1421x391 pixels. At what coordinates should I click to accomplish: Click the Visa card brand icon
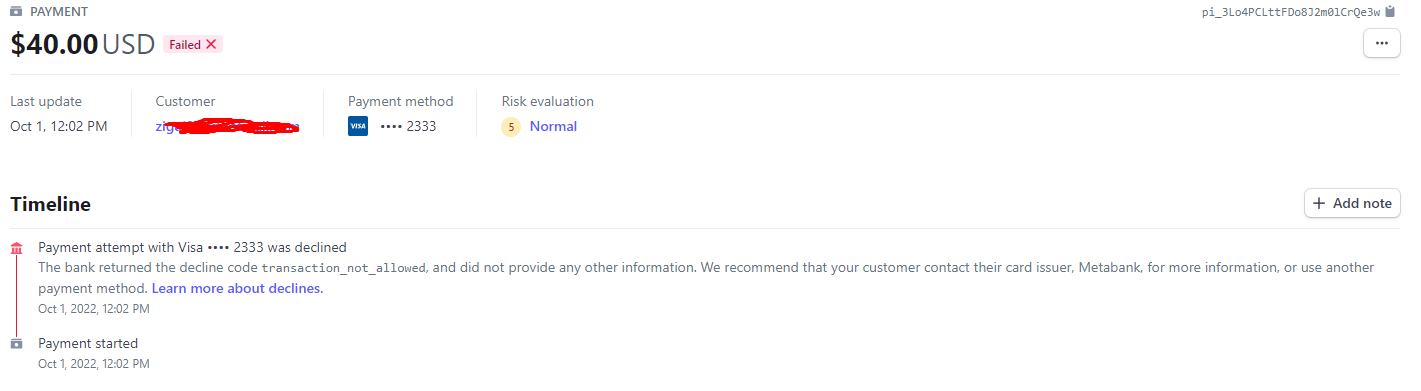click(358, 126)
